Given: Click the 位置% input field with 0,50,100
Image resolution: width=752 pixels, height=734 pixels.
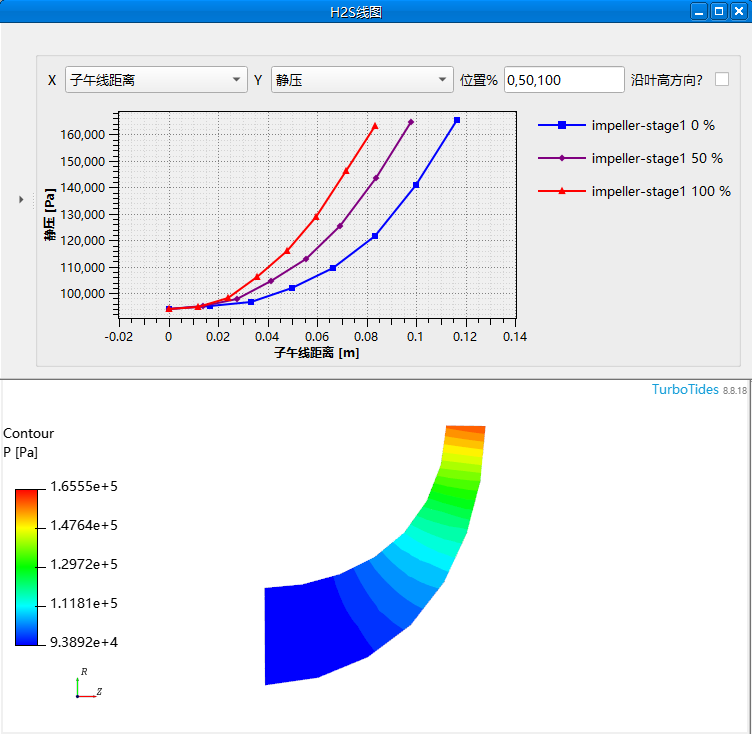Looking at the screenshot, I should [x=564, y=80].
